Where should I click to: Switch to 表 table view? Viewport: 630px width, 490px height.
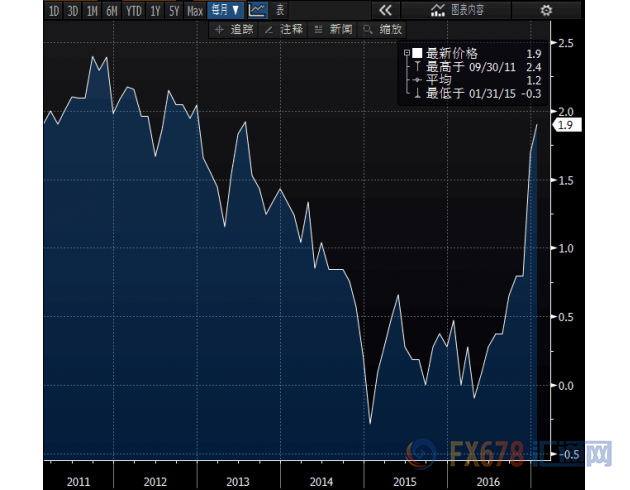click(x=280, y=10)
